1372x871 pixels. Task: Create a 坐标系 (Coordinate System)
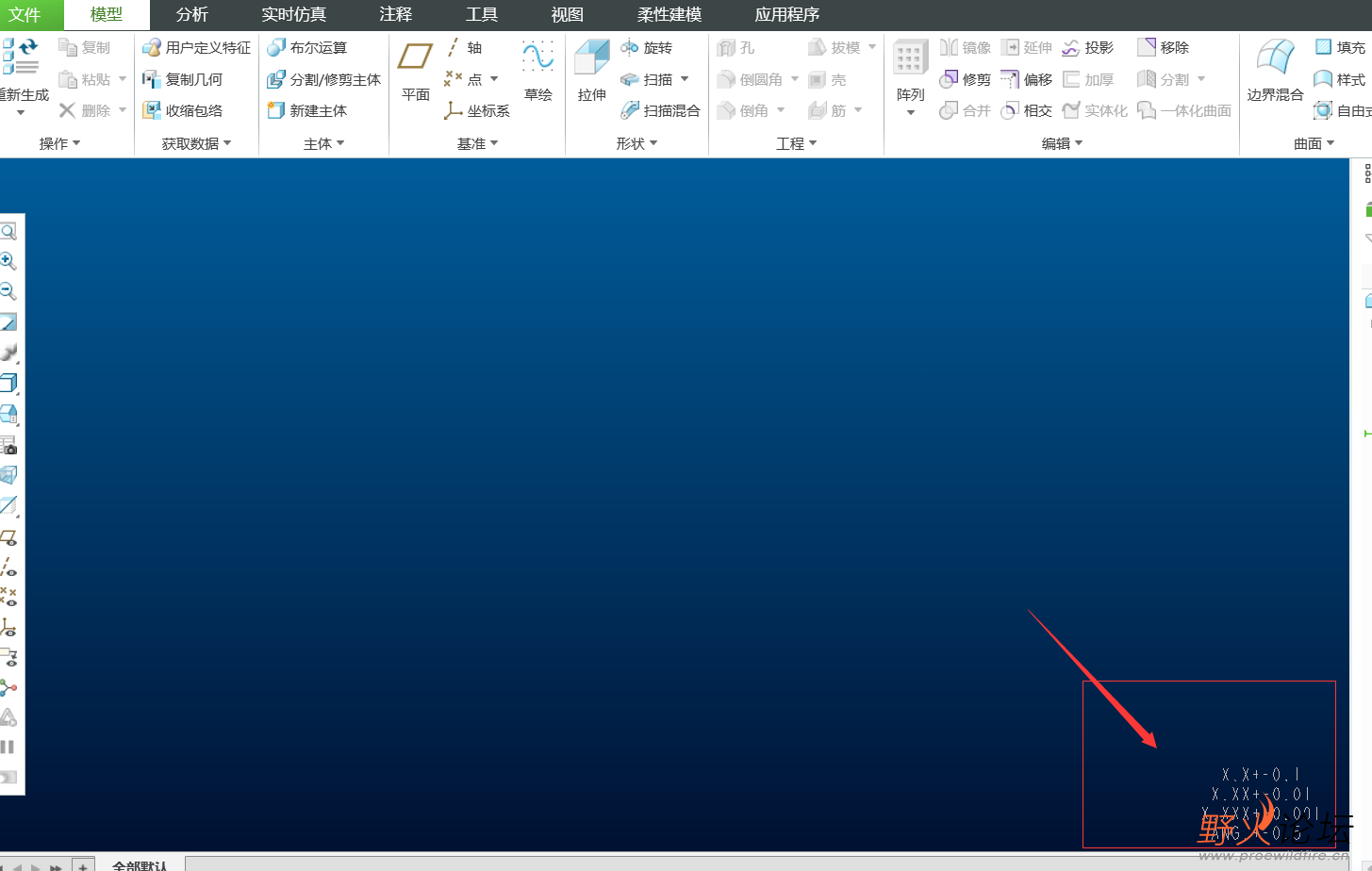pyautogui.click(x=477, y=110)
